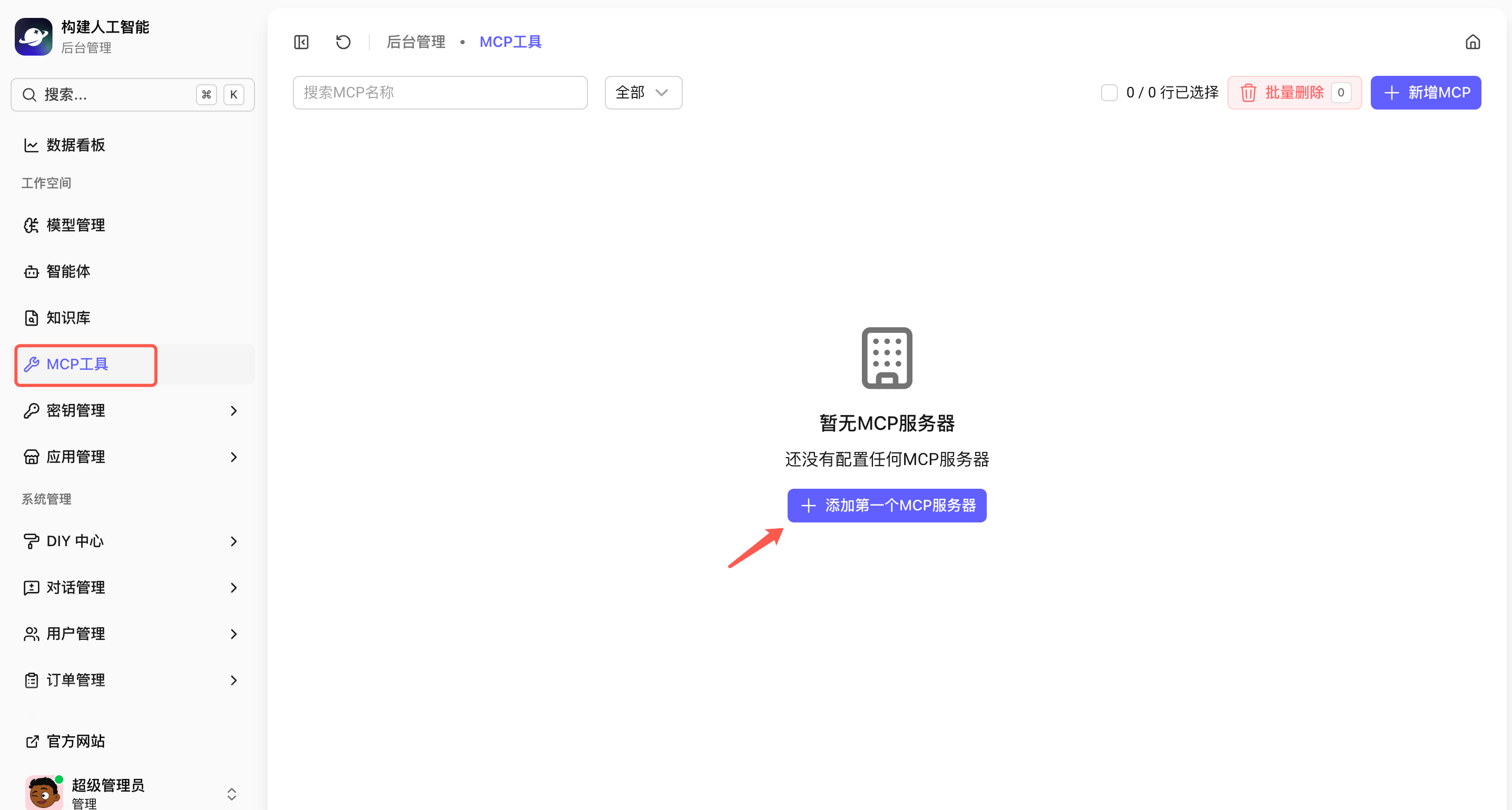
Task: Click the trash icon for batch delete
Action: (x=1248, y=93)
